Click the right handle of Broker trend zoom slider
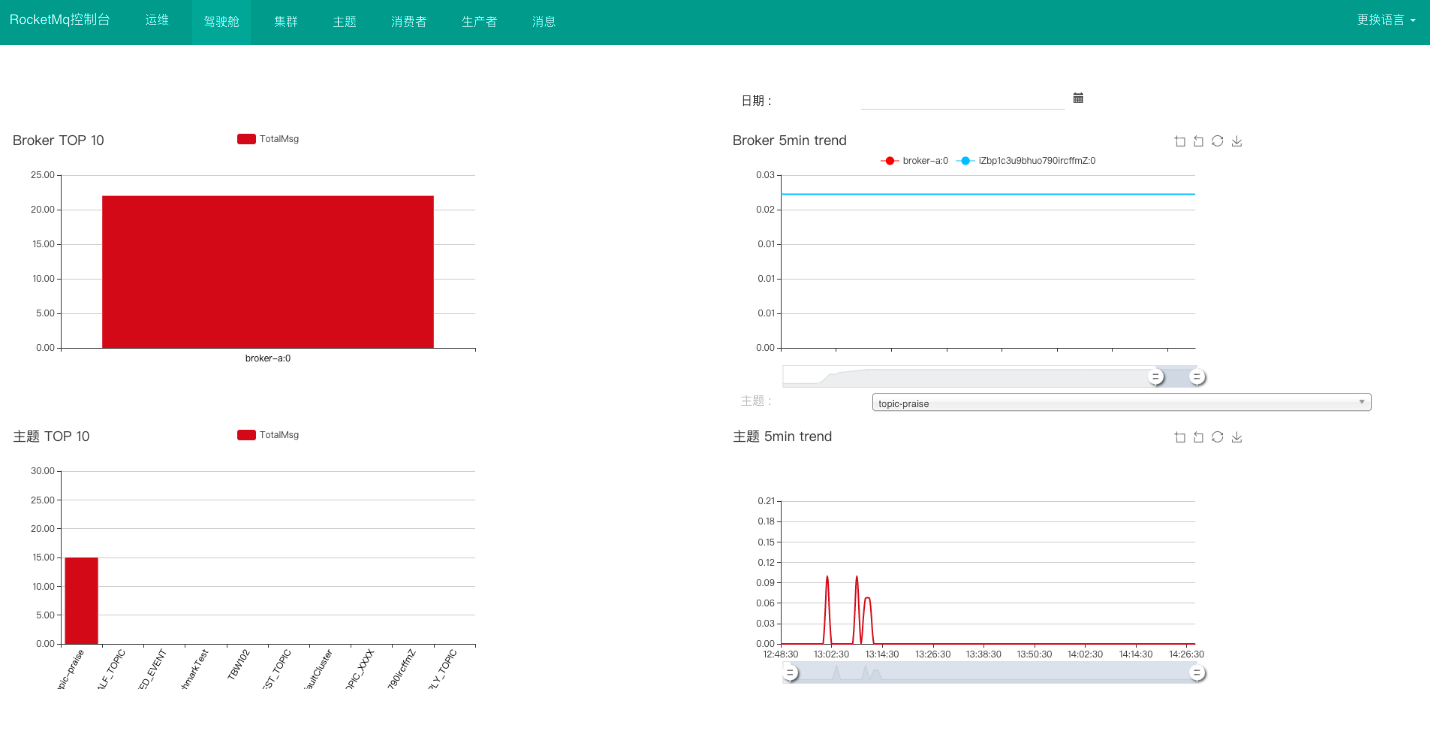 [x=1197, y=377]
